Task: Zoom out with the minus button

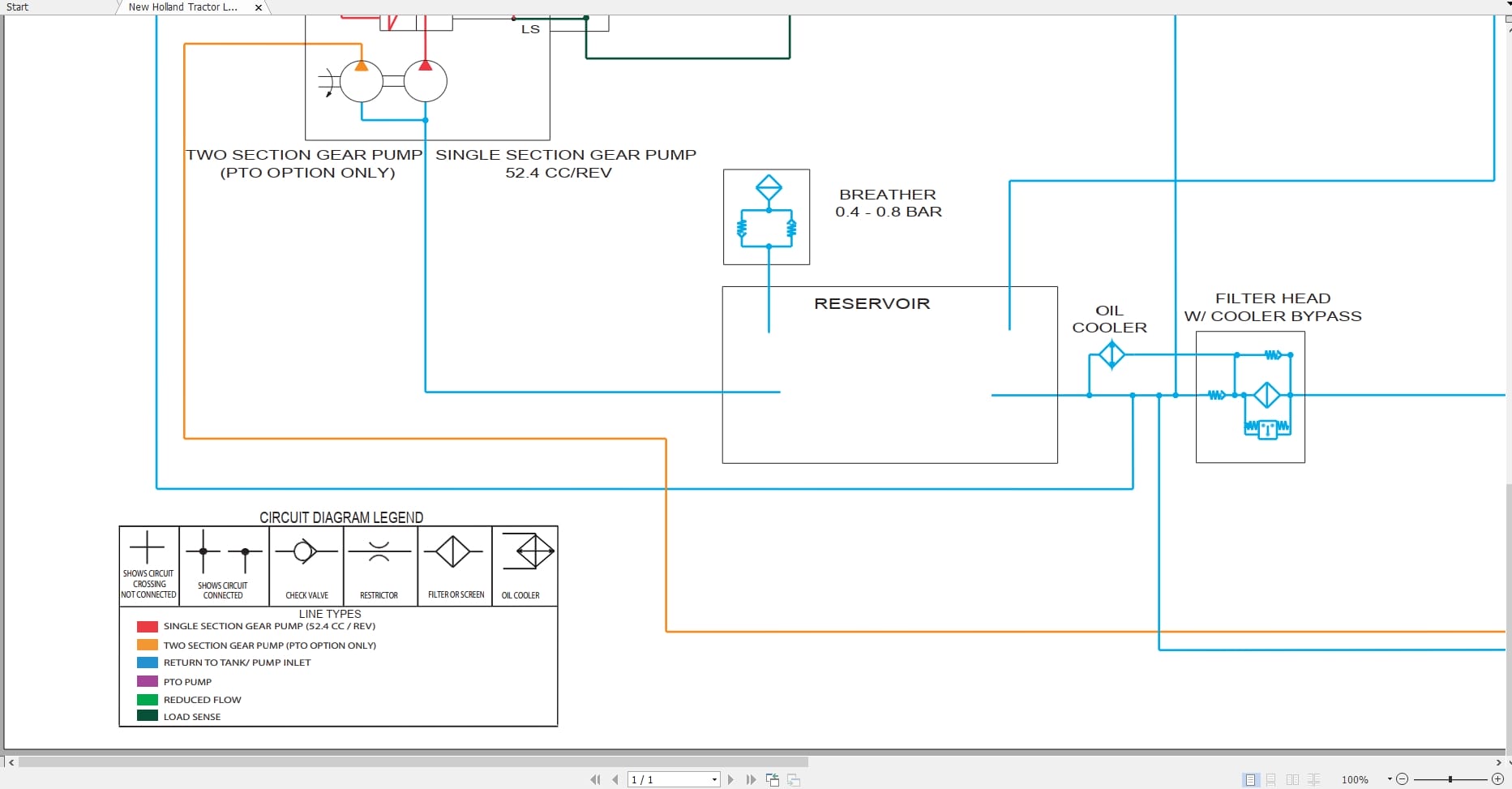Action: [x=1403, y=778]
